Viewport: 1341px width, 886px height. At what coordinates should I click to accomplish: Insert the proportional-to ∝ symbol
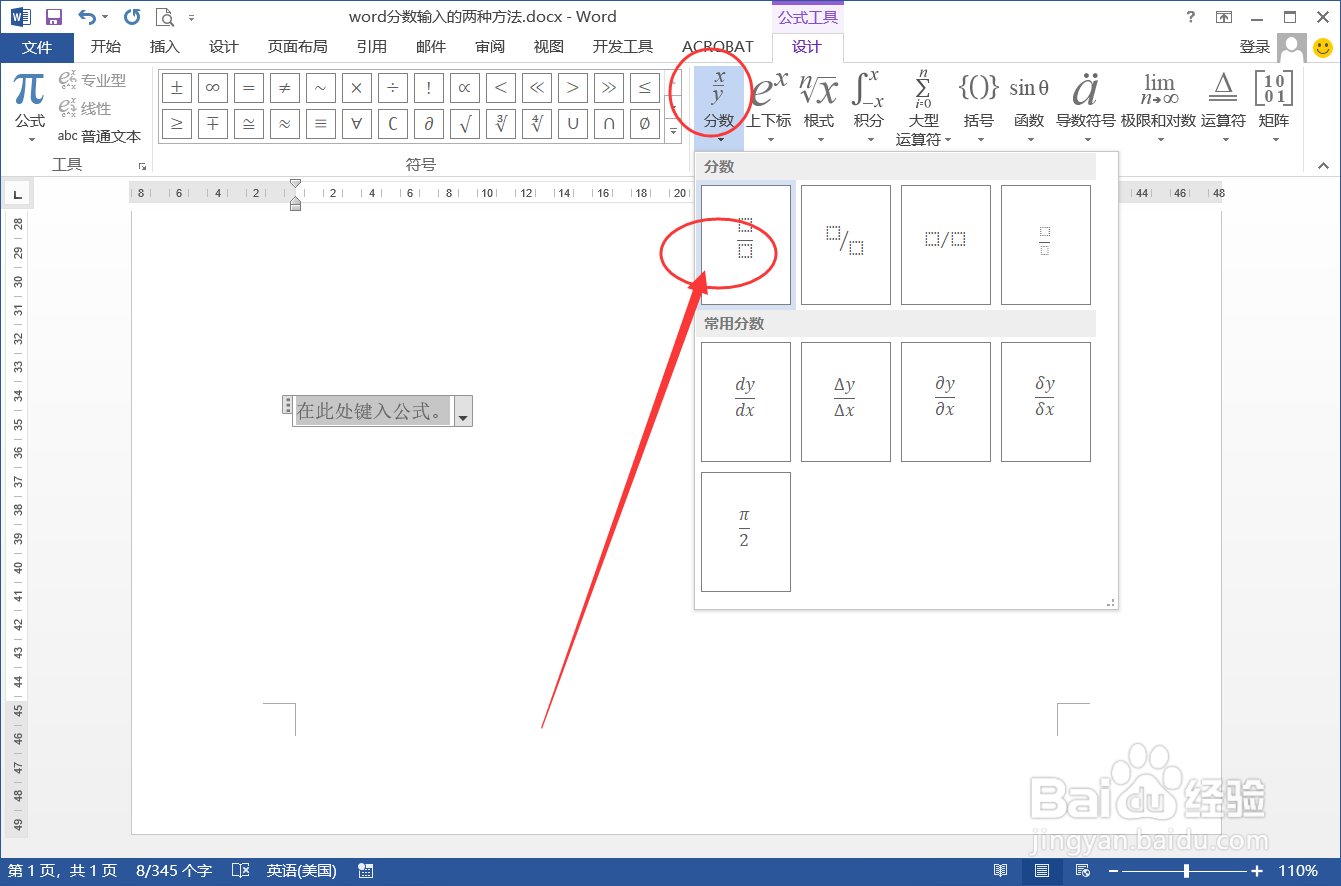(465, 88)
